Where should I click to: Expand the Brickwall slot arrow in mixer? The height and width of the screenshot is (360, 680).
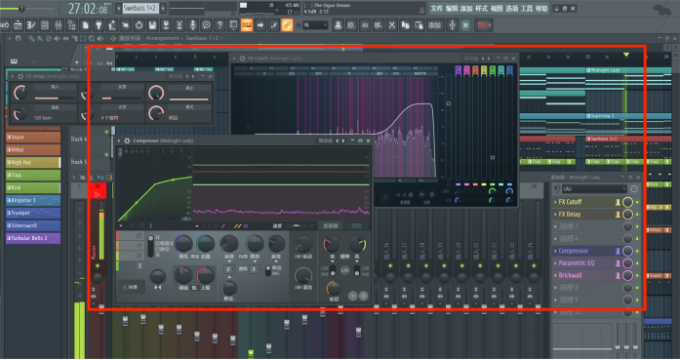(x=555, y=275)
